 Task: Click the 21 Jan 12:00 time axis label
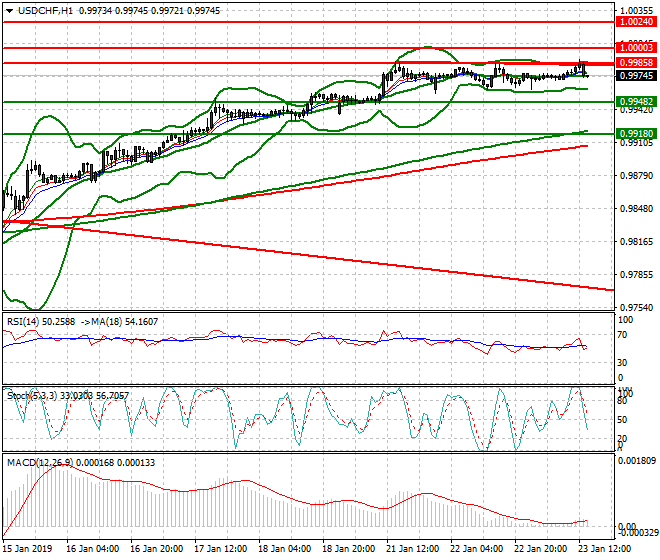pyautogui.click(x=412, y=549)
